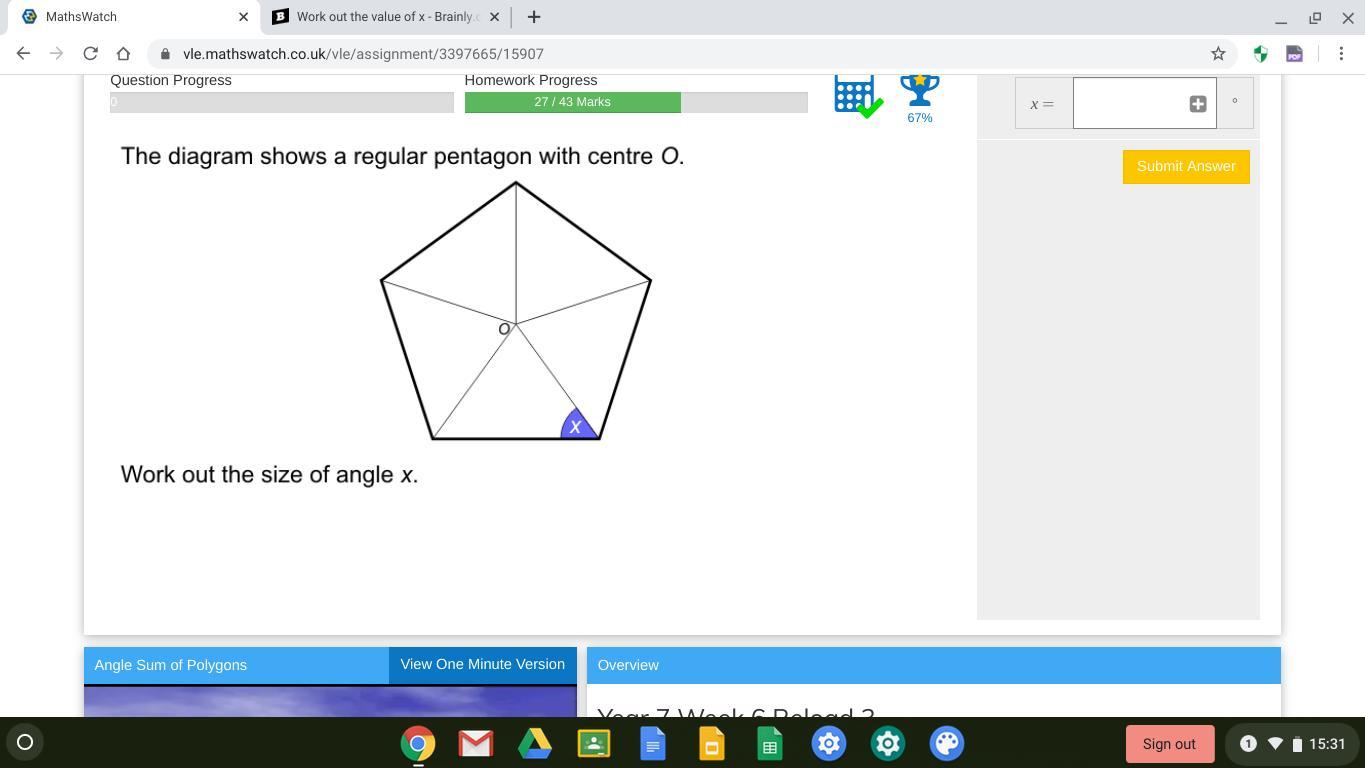
Task: Open Chrome three-dot menu
Action: click(x=1341, y=53)
